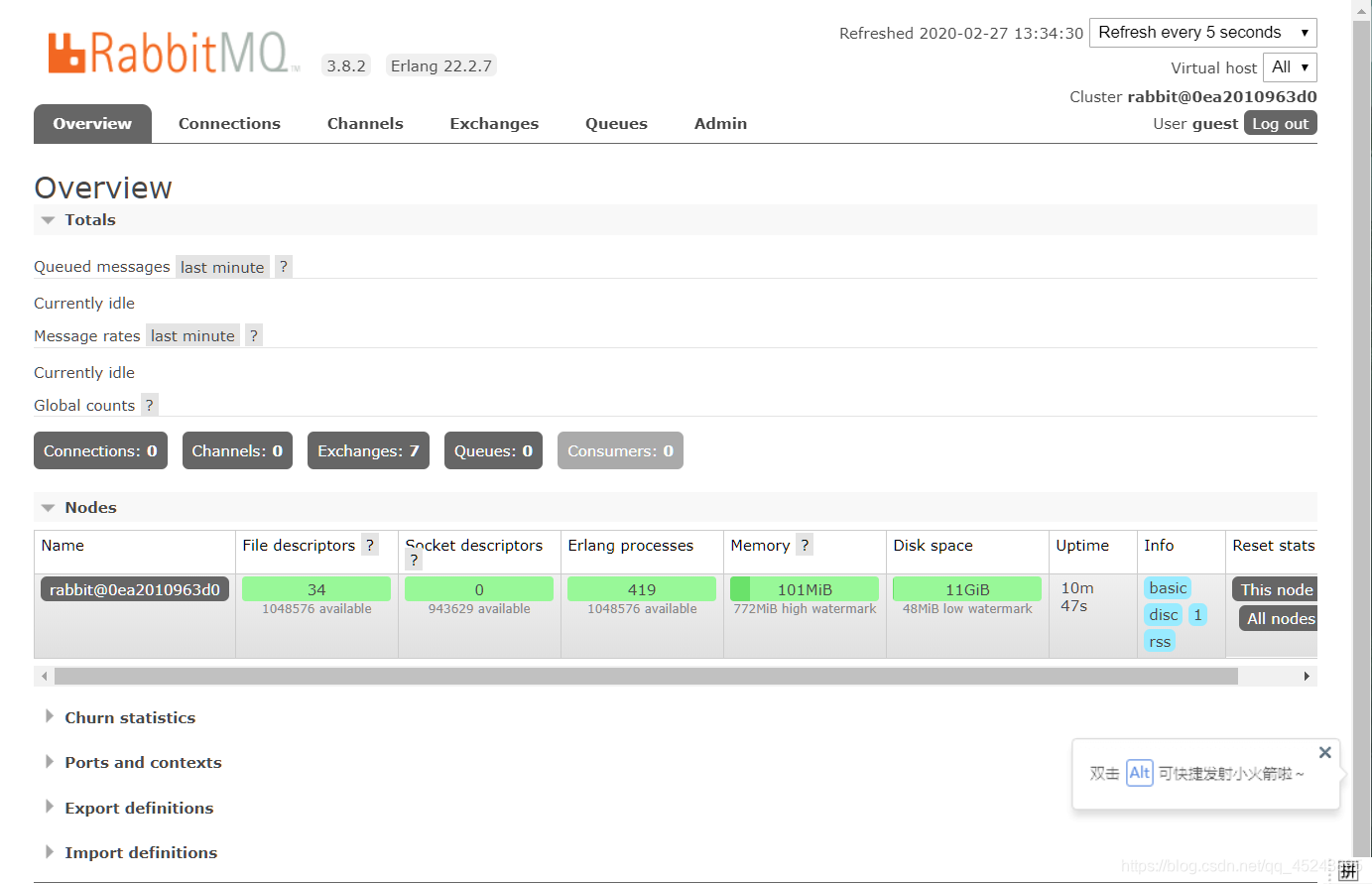Viewport: 1372px width, 884px height.
Task: Click the Socket descriptors 0 bar
Action: [x=479, y=589]
